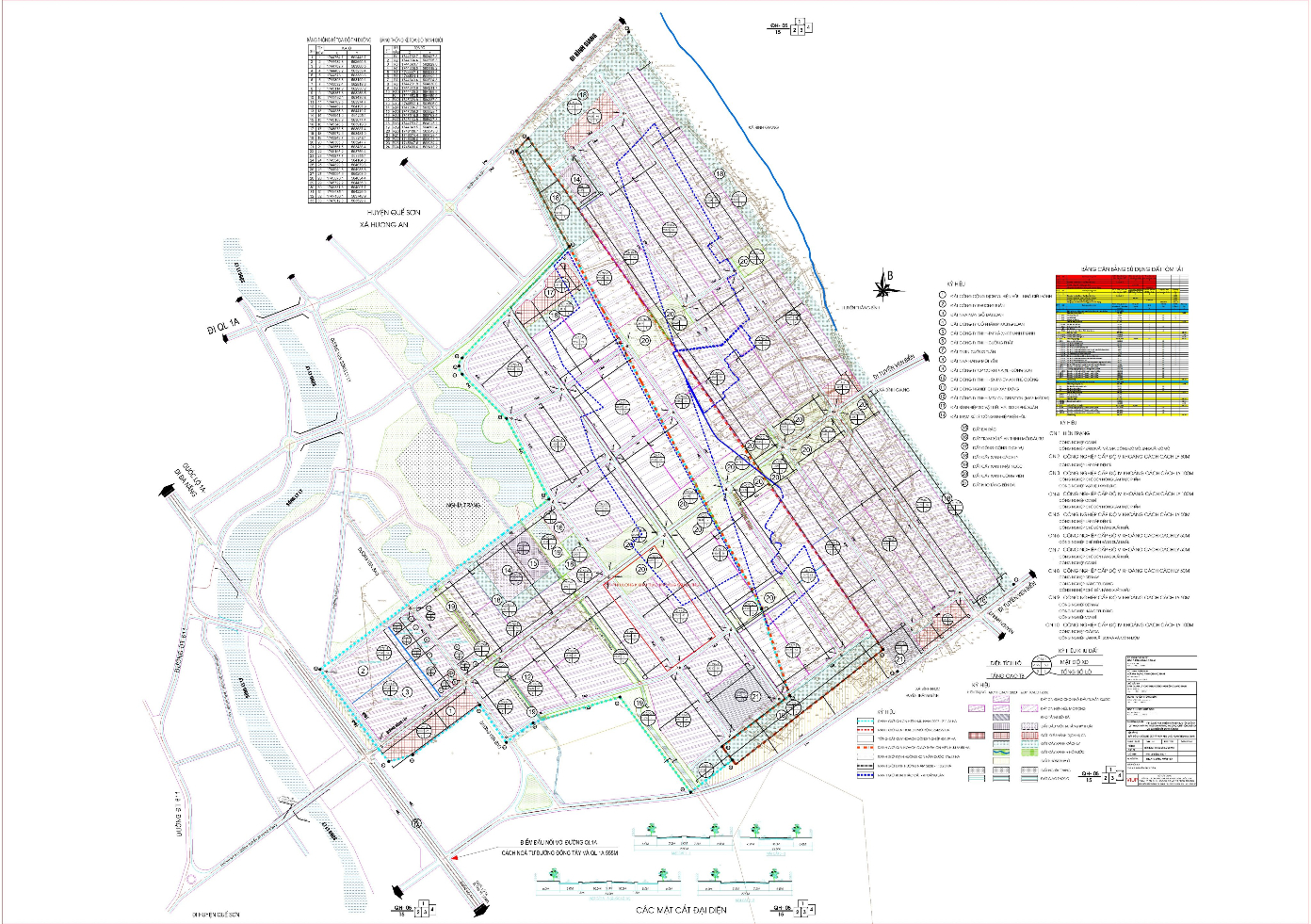Click the red arrow marking the QL1A connection point
This screenshot has width=1311, height=924.
point(455,857)
